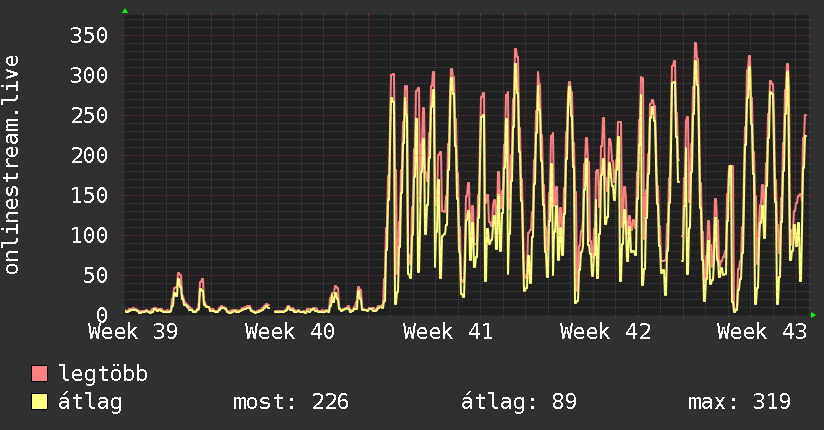The width and height of the screenshot is (824, 430).
Task: Click the 50 y-axis tick label
Action: click(96, 275)
